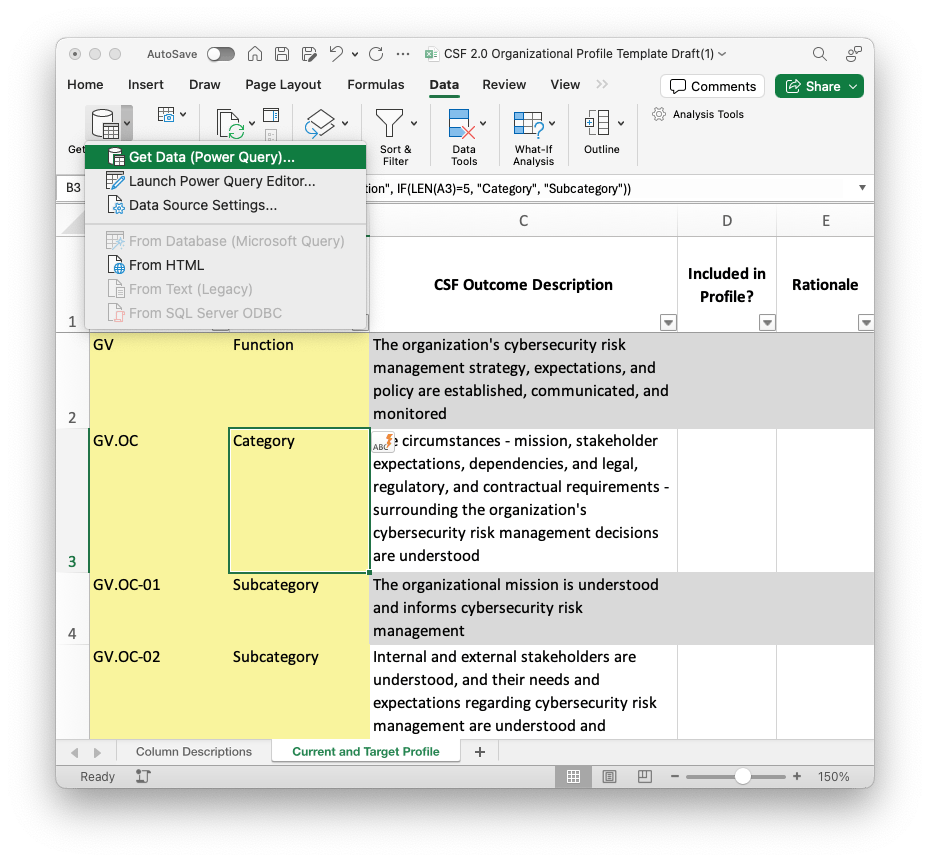Expand the formula bar chevron
Screen dimensions: 930x862
[x=862, y=188]
